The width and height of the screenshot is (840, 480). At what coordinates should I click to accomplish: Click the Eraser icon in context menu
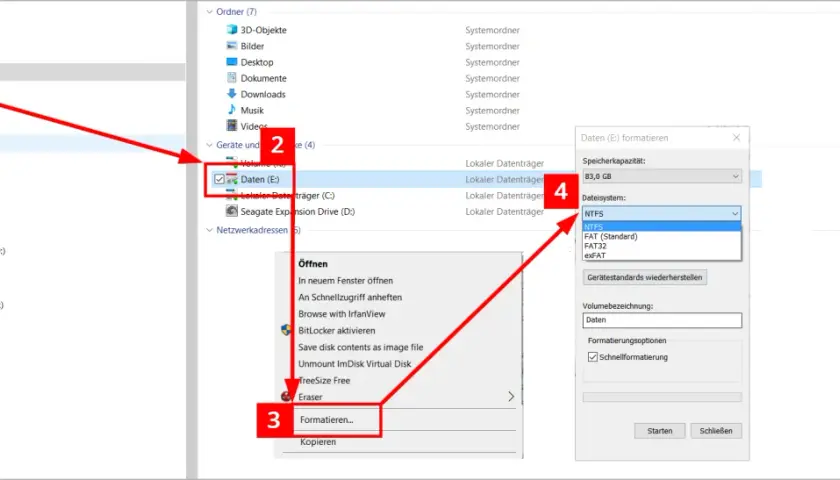coord(286,396)
